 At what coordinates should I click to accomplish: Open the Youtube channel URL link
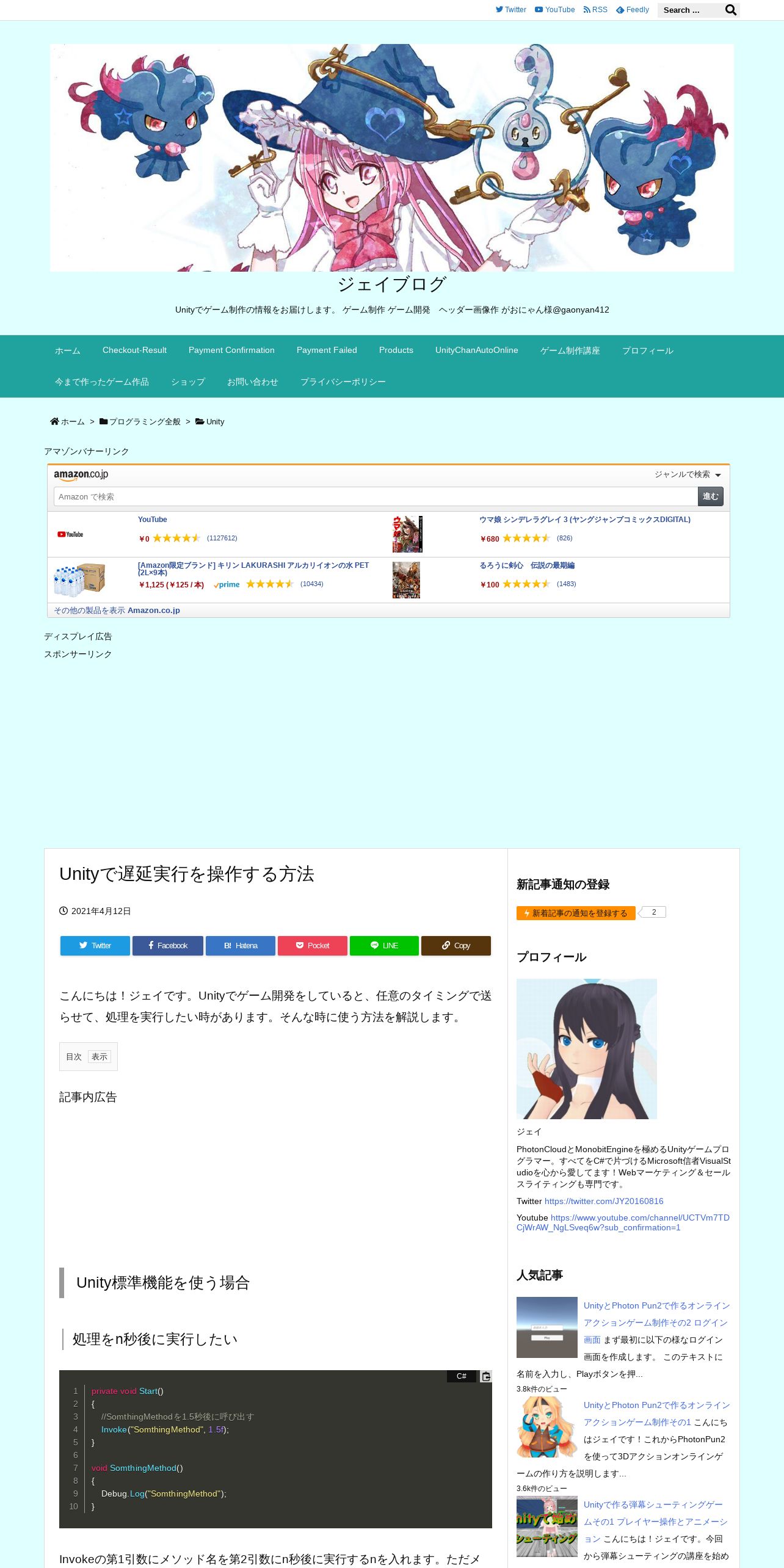tap(623, 1222)
